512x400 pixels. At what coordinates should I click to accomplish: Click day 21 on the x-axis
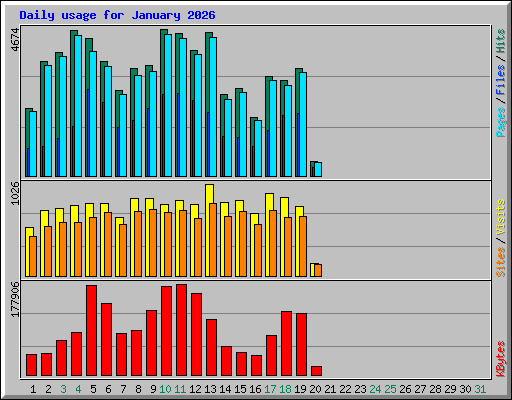pyautogui.click(x=330, y=389)
